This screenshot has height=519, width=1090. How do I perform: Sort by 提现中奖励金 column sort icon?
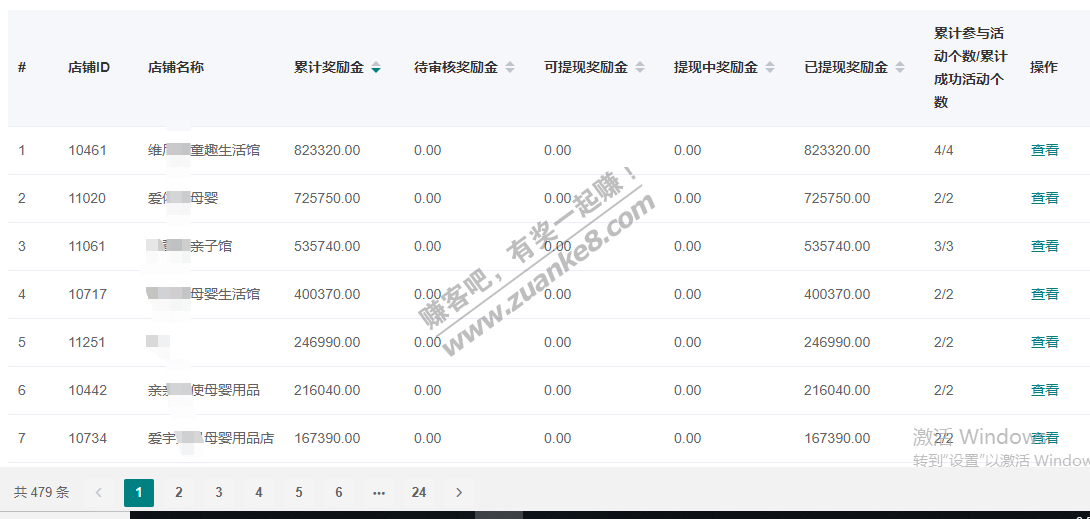pyautogui.click(x=770, y=68)
